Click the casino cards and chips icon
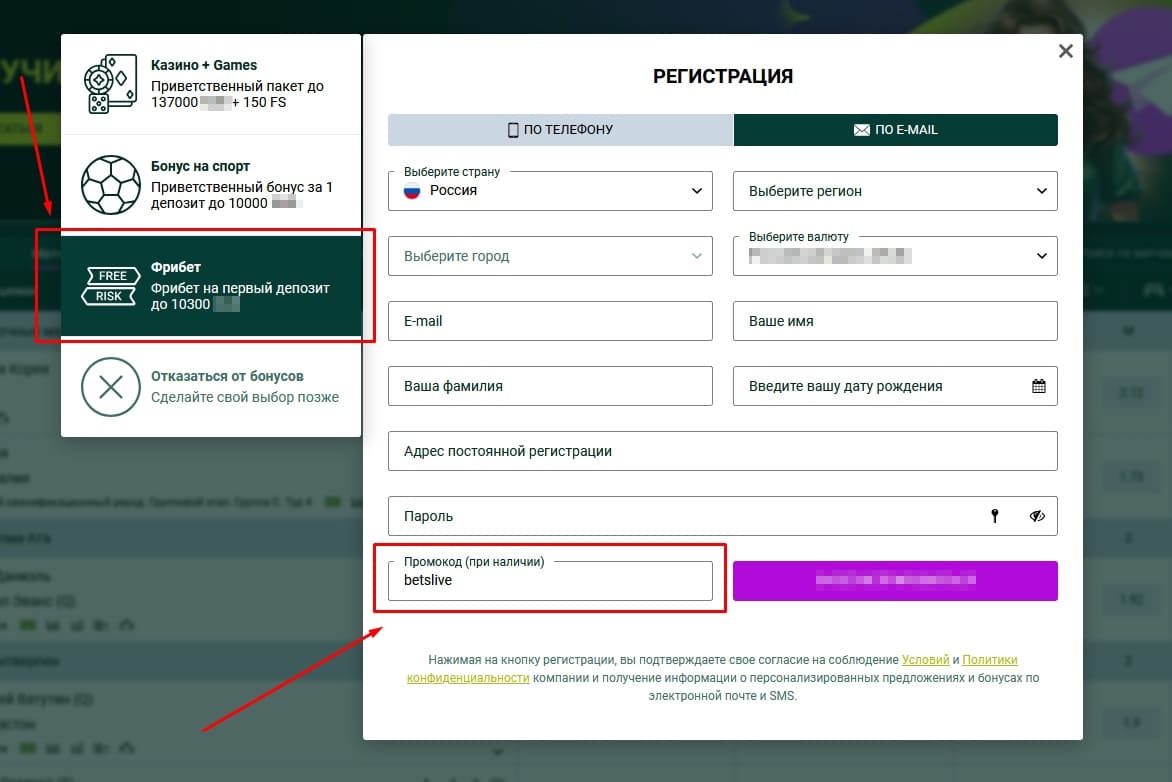Viewport: 1172px width, 782px height. point(111,84)
